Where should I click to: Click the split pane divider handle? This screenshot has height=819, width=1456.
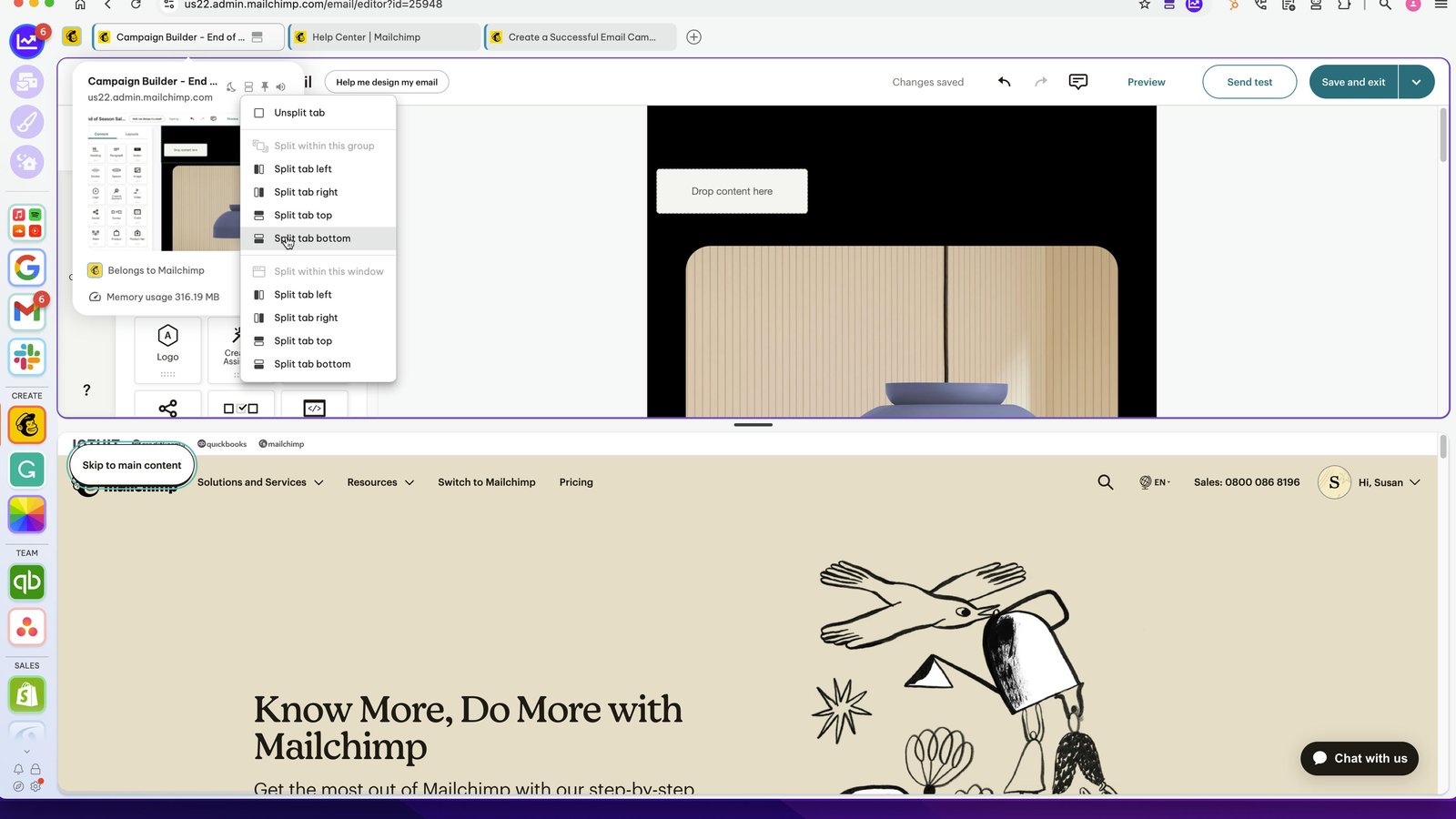click(753, 425)
